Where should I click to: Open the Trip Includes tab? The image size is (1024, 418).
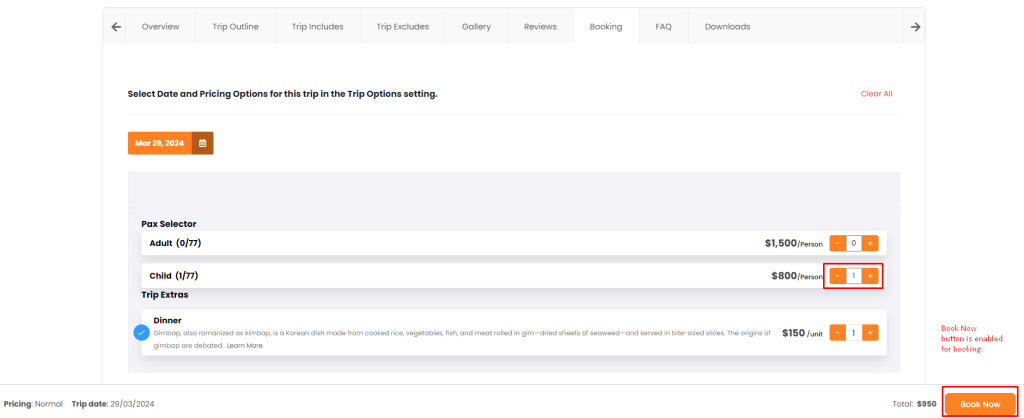(317, 27)
